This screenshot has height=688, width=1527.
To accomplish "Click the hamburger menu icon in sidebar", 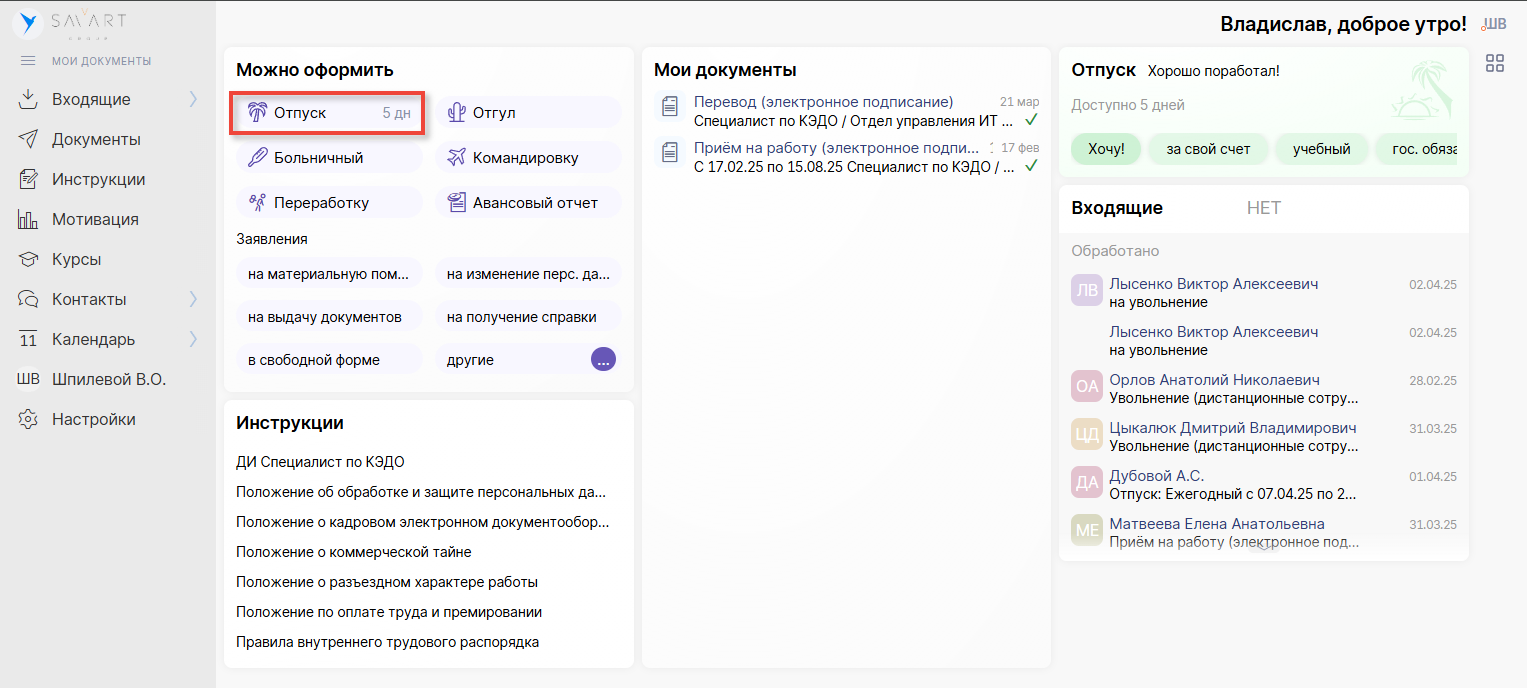I will (x=28, y=61).
